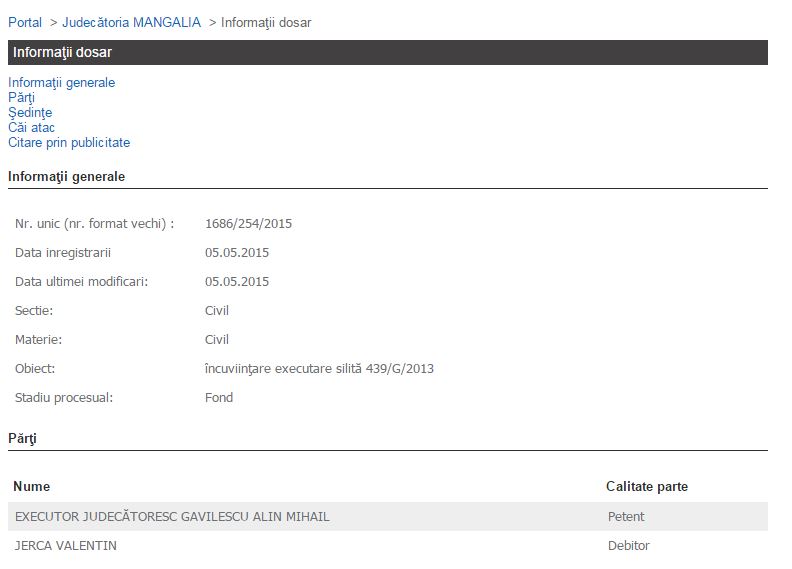Click the Data ultimei modificari date value
This screenshot has height=569, width=792.
[237, 281]
